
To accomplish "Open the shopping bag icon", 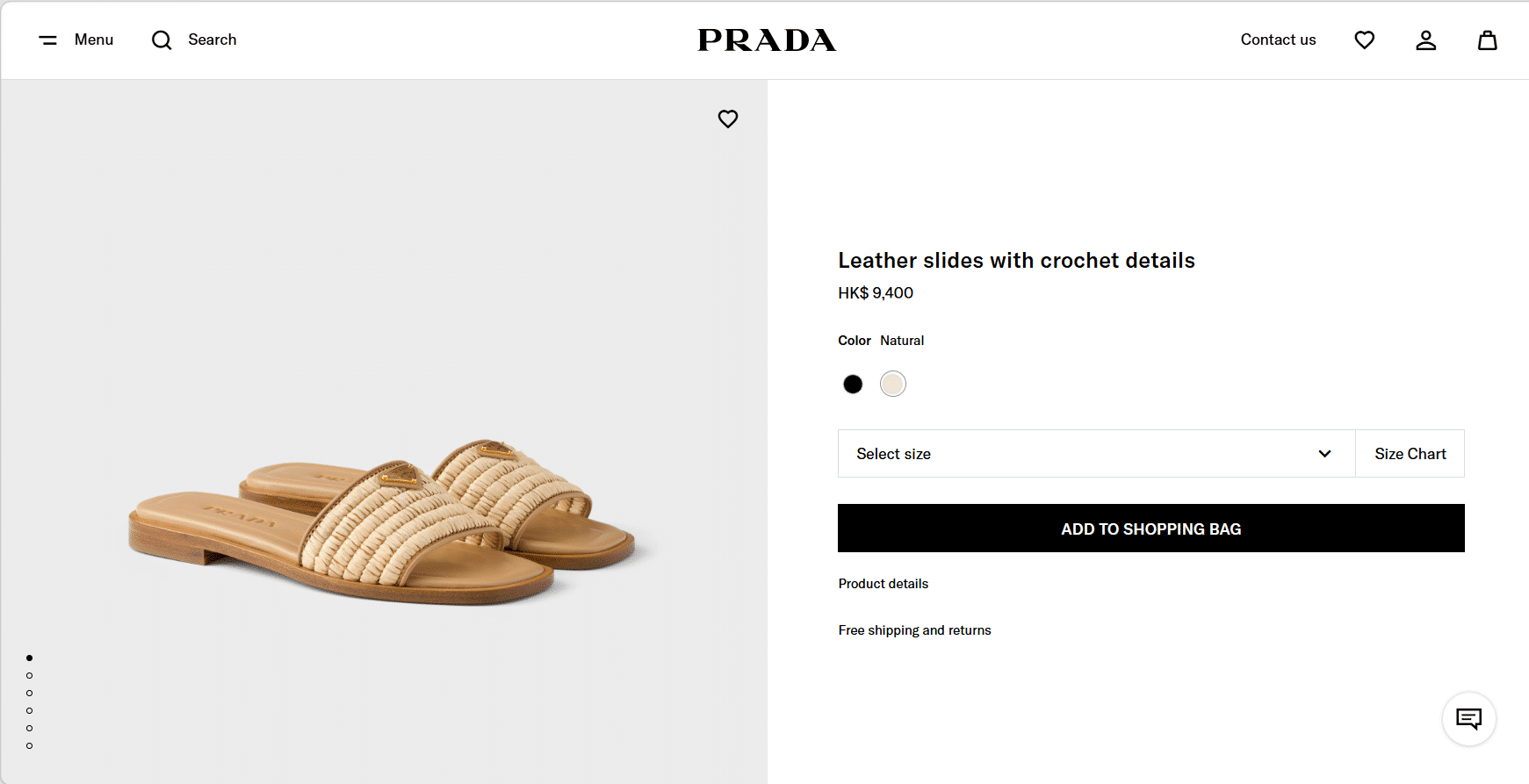I will (1487, 40).
